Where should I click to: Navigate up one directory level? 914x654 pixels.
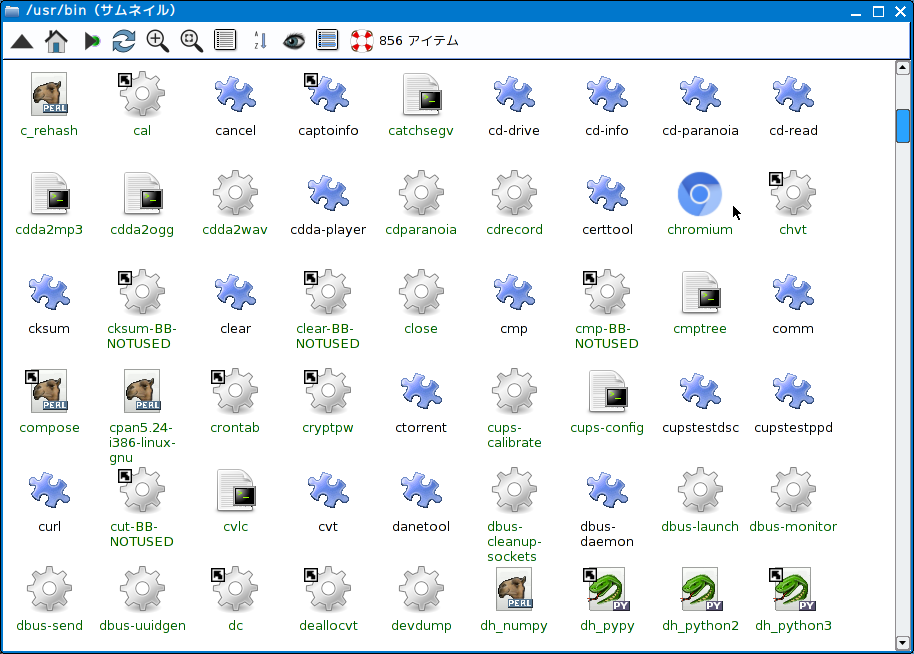coord(21,40)
